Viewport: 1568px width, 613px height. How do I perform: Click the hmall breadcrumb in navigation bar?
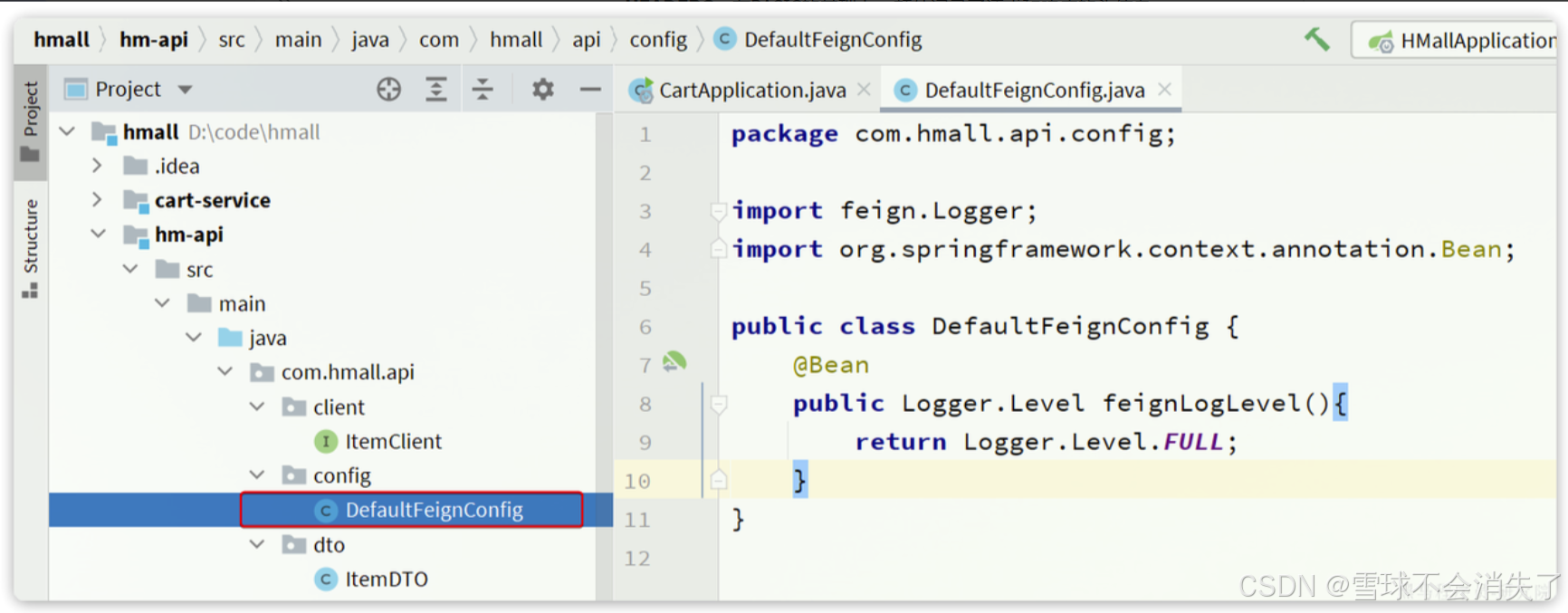pos(62,40)
